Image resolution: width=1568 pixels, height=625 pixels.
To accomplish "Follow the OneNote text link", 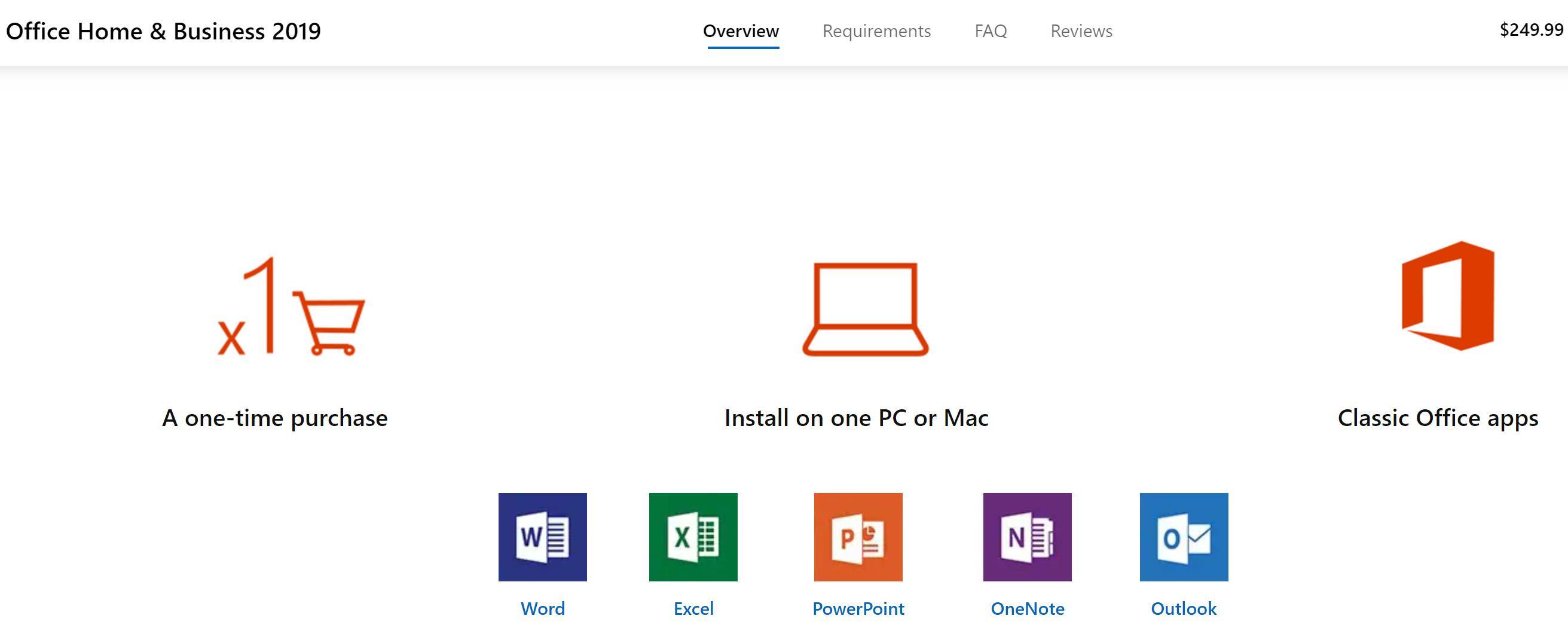I will pyautogui.click(x=1028, y=609).
